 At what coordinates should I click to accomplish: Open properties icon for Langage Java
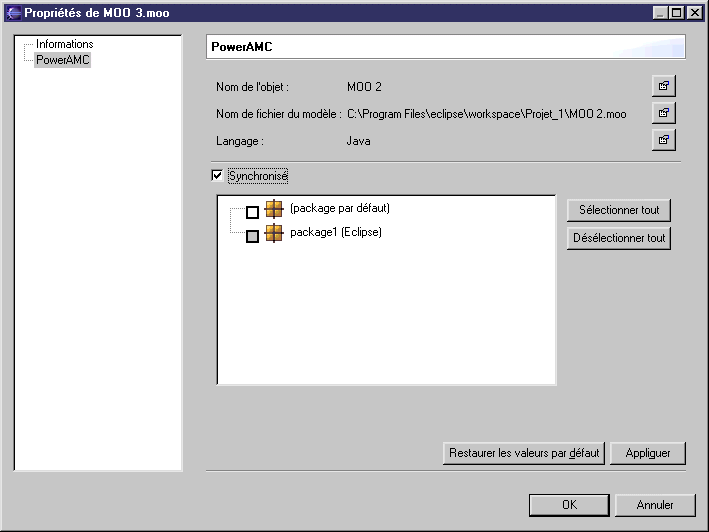(662, 141)
